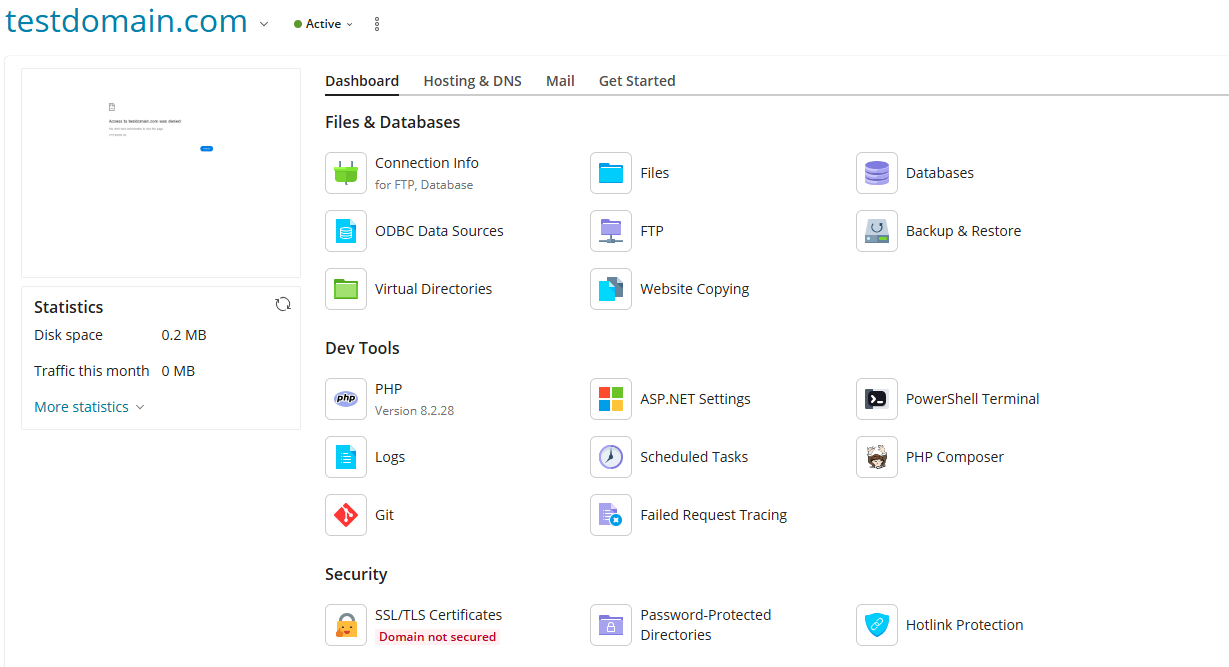Click the Backup & Restore drive icon

(877, 231)
